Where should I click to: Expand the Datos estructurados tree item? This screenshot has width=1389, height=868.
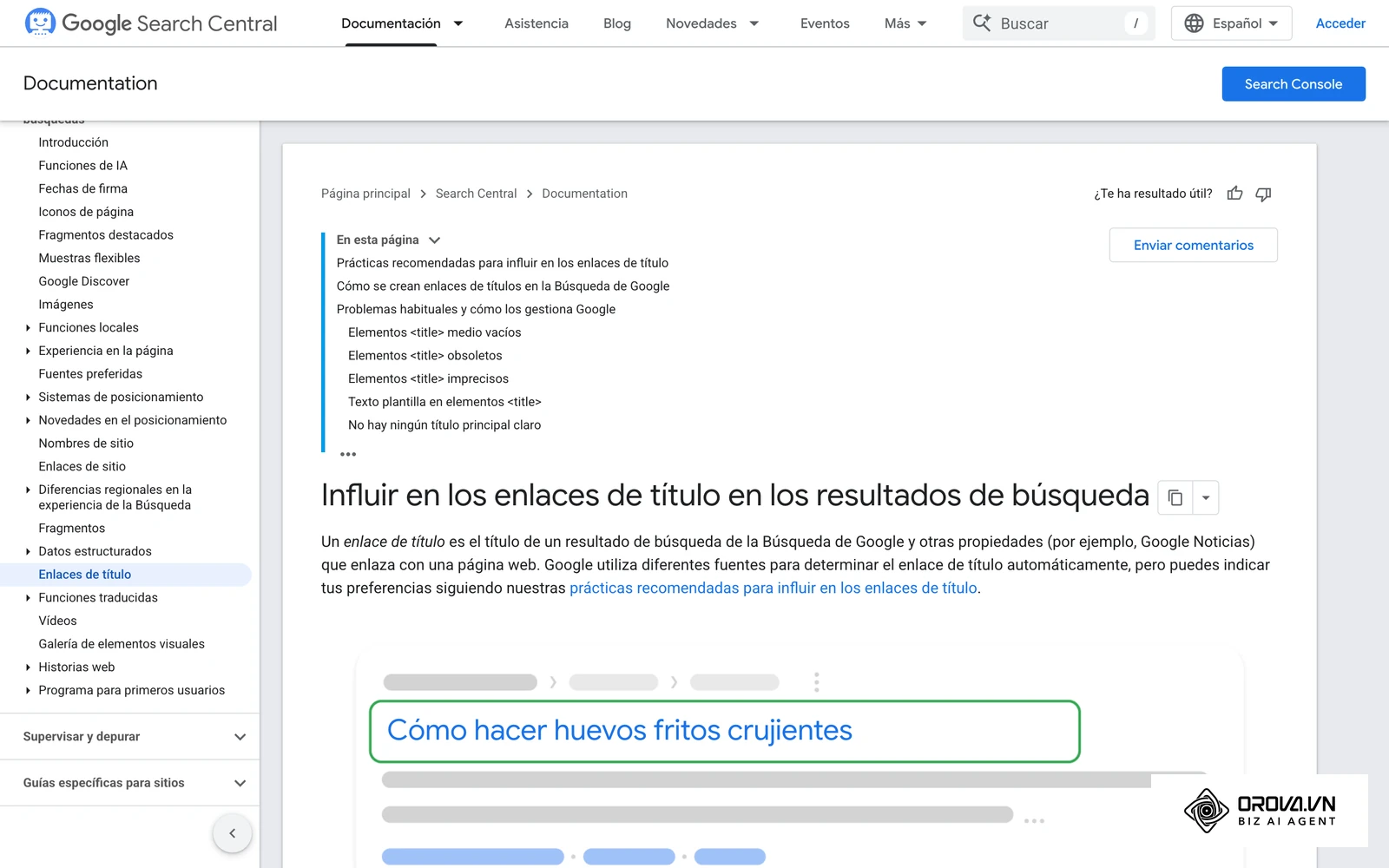[28, 551]
